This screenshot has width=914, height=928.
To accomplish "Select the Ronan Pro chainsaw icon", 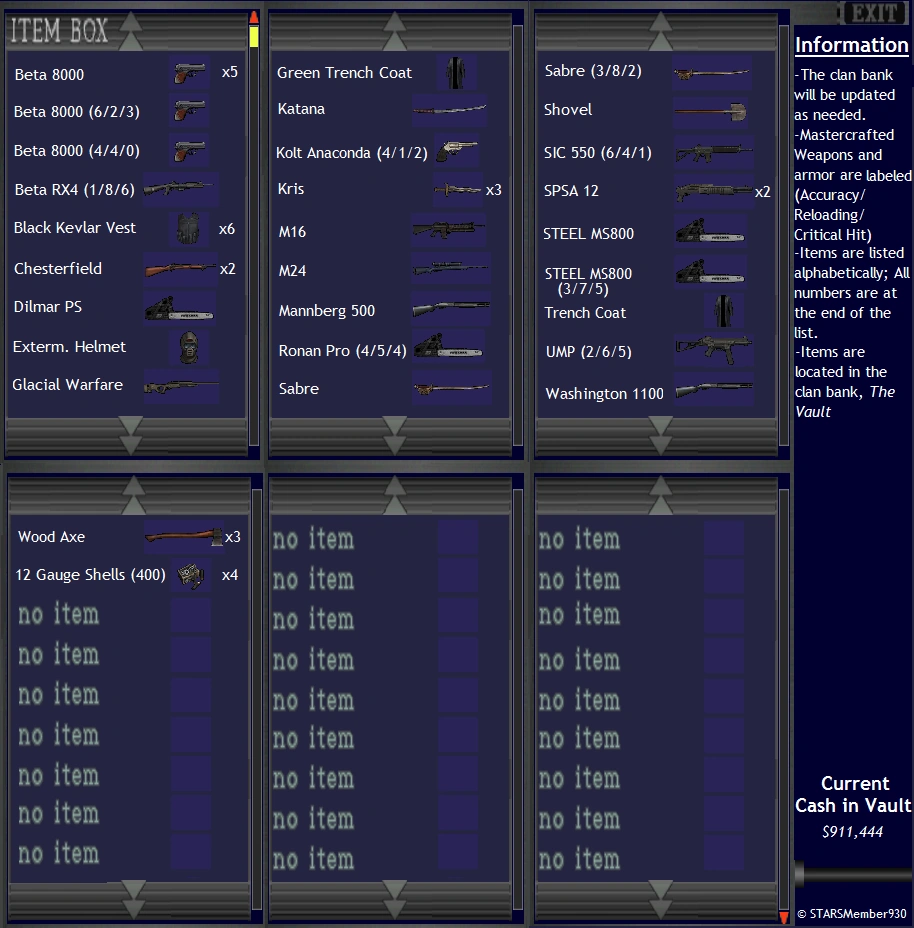I will coord(450,347).
